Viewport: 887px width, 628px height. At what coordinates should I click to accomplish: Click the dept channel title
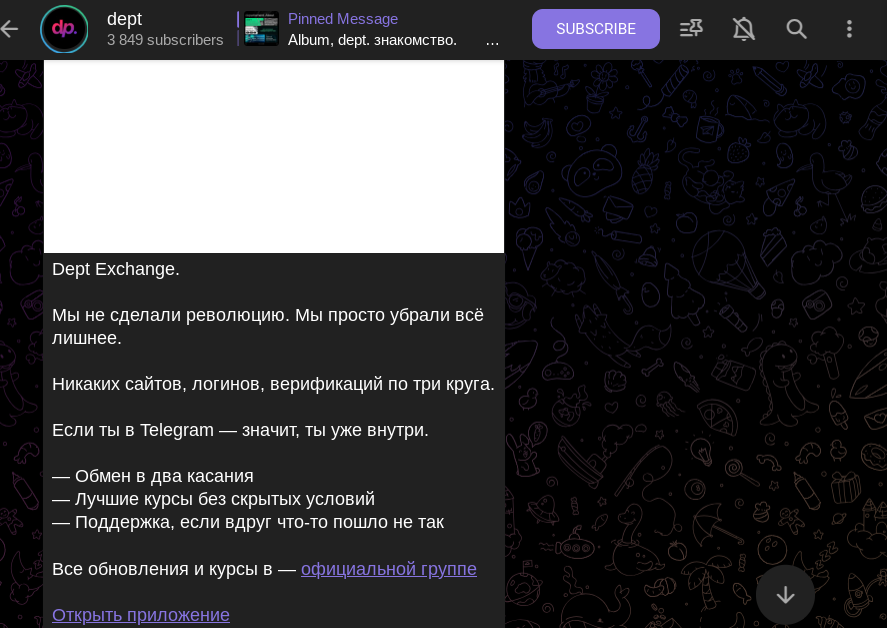(124, 19)
